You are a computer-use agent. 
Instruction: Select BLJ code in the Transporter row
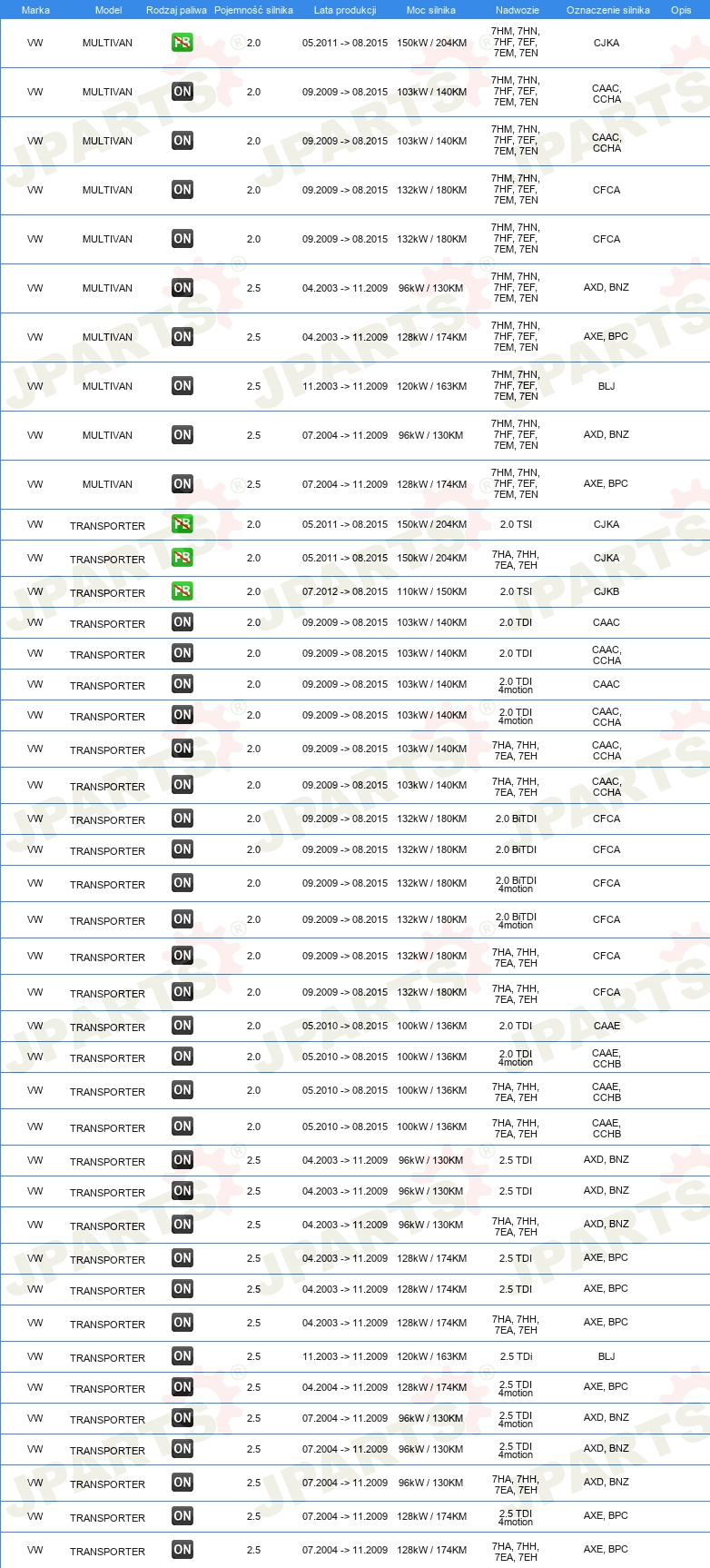pos(606,1356)
